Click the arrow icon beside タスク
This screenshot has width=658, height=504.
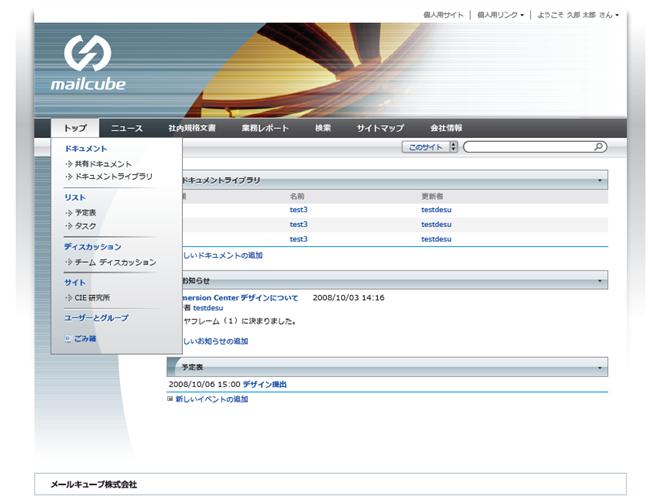coord(68,227)
